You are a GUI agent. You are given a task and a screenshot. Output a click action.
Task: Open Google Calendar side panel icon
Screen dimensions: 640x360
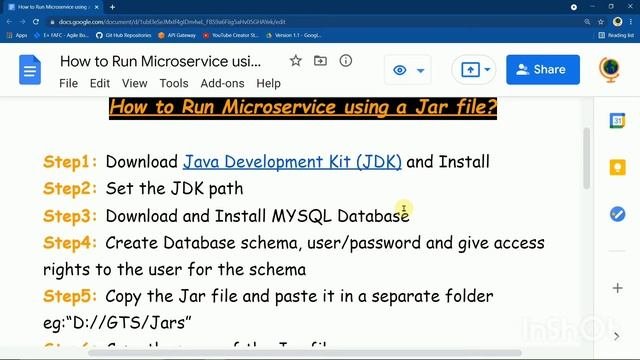point(617,121)
